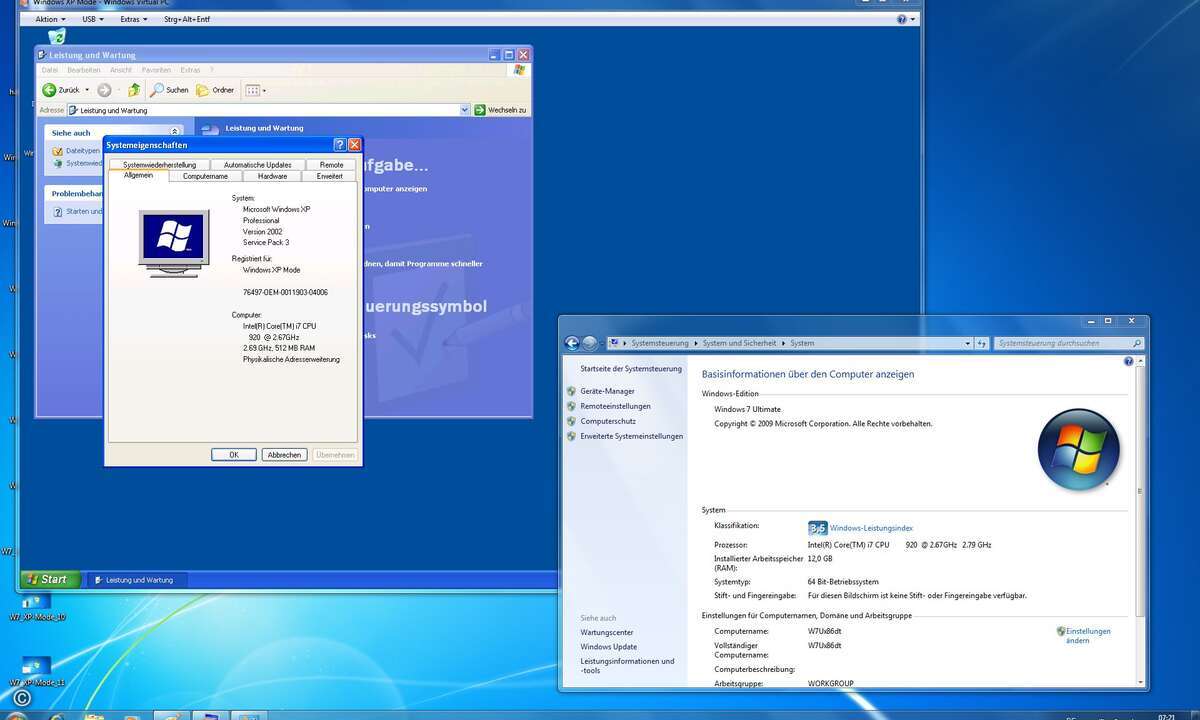Select the Allgemein tab
Image resolution: width=1200 pixels, height=720 pixels.
click(139, 175)
